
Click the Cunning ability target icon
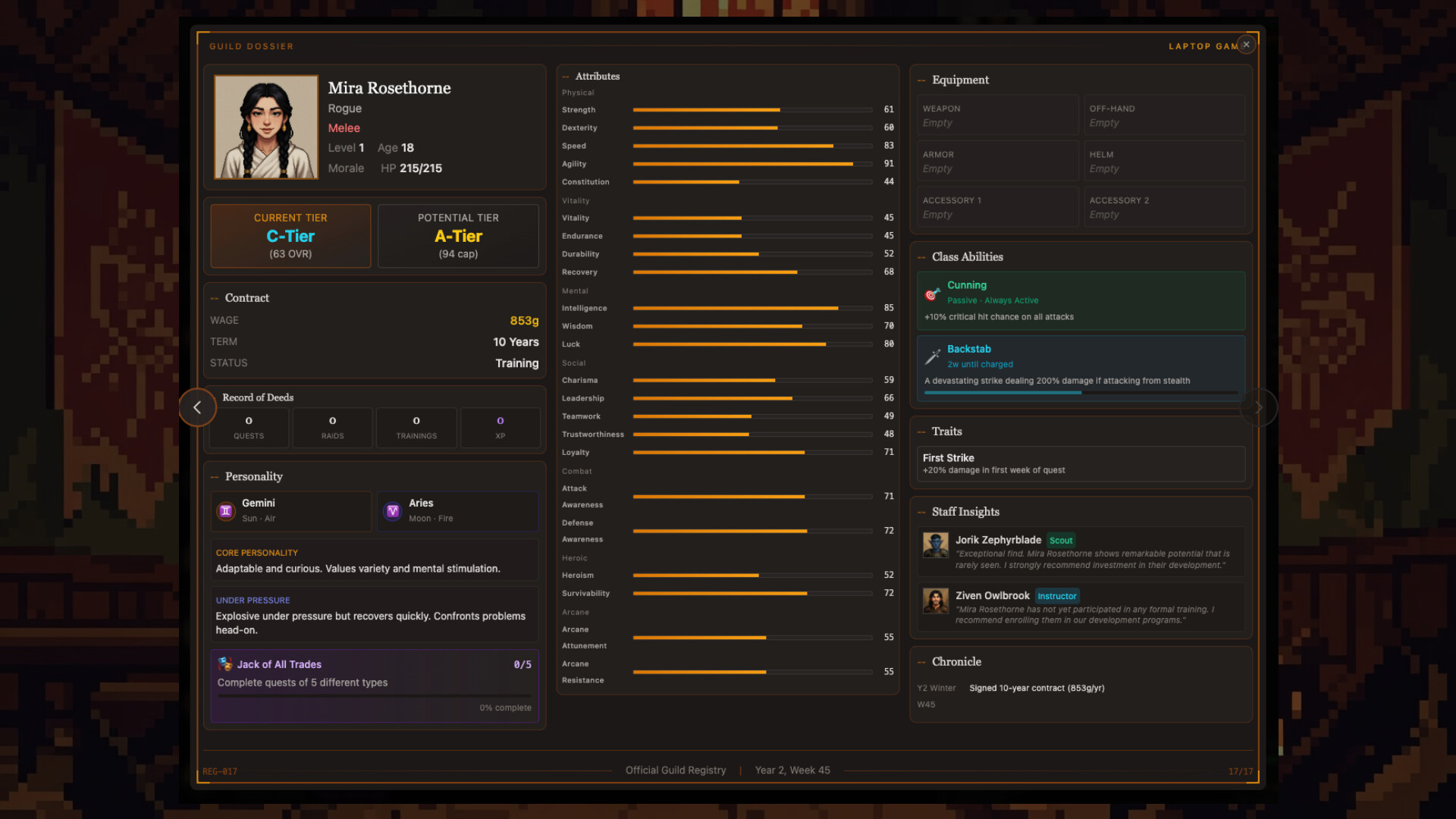coord(932,294)
